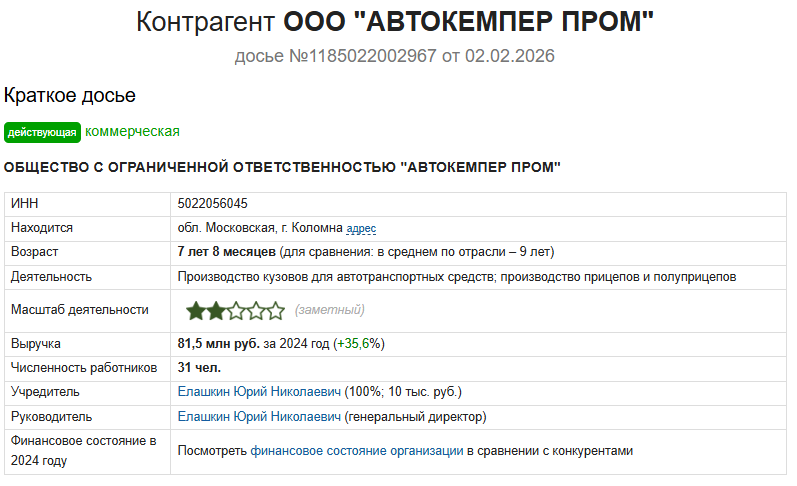Click the company age «7 лет 8 месяцев»

point(225,251)
